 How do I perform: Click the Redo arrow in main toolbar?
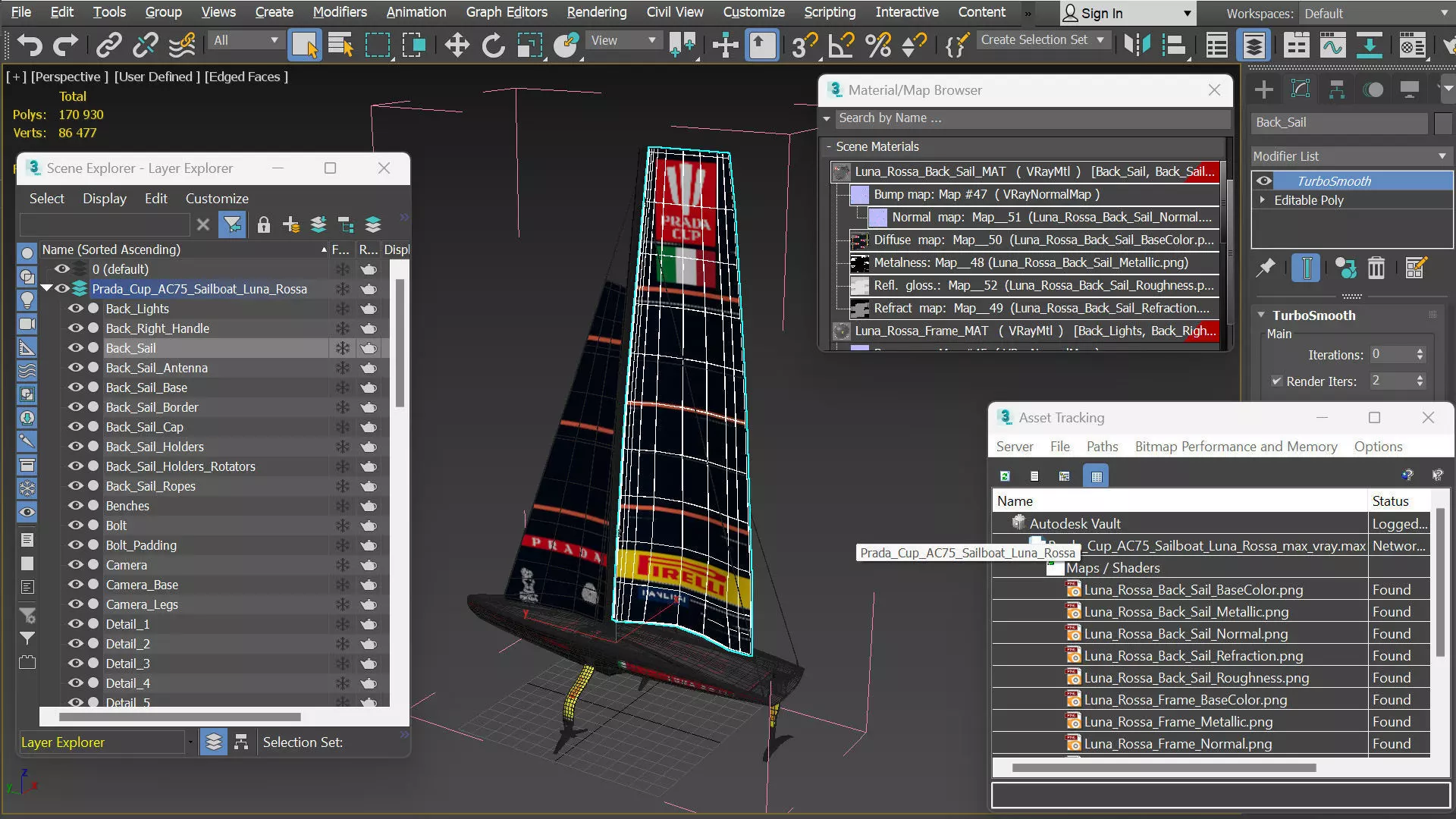(66, 45)
